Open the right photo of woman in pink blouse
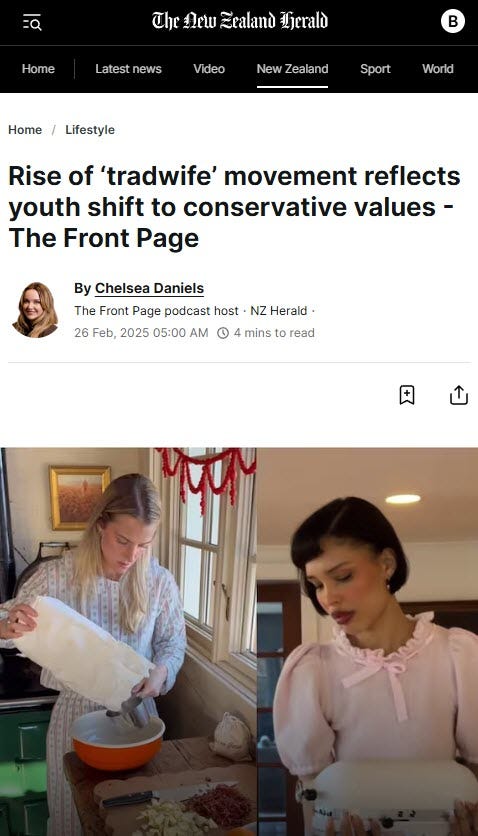The width and height of the screenshot is (478, 836). [x=368, y=641]
